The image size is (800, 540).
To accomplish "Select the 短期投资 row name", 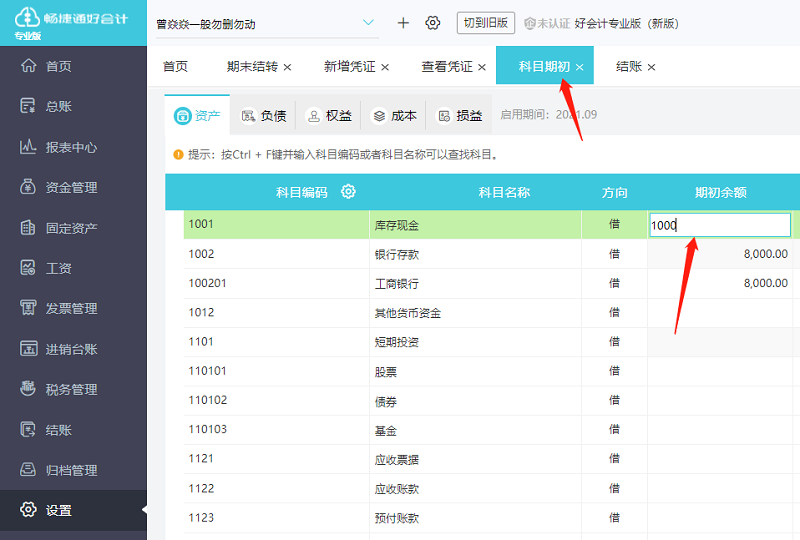I will pos(396,342).
